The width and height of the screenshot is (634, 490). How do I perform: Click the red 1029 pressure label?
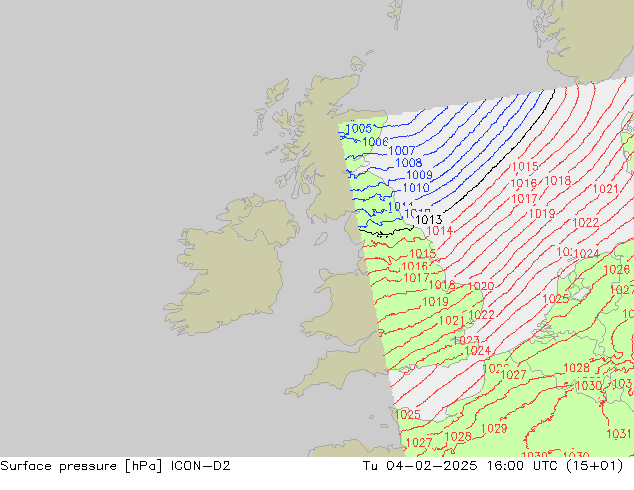pos(494,429)
